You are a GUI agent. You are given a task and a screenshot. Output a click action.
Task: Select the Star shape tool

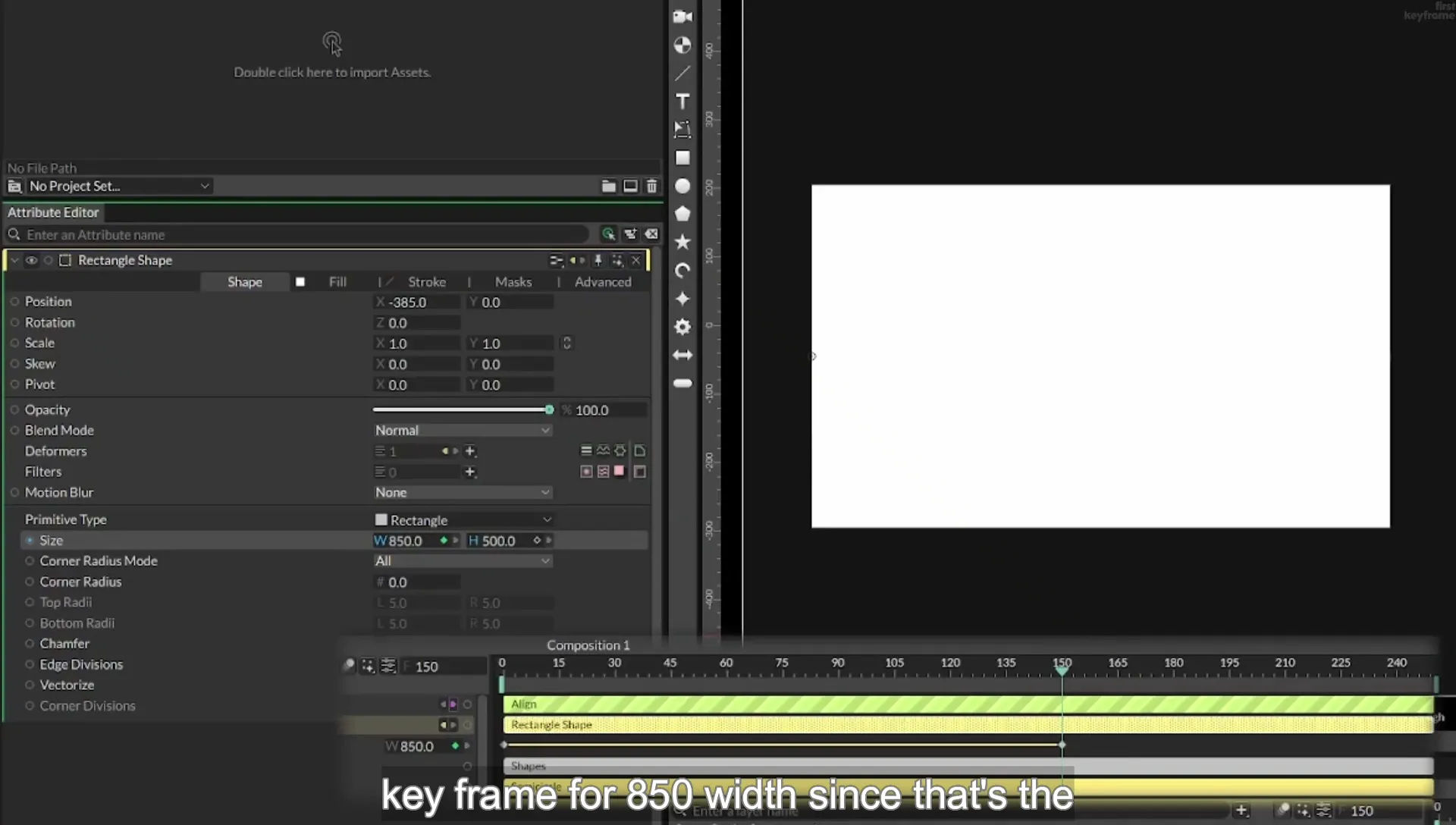[682, 242]
